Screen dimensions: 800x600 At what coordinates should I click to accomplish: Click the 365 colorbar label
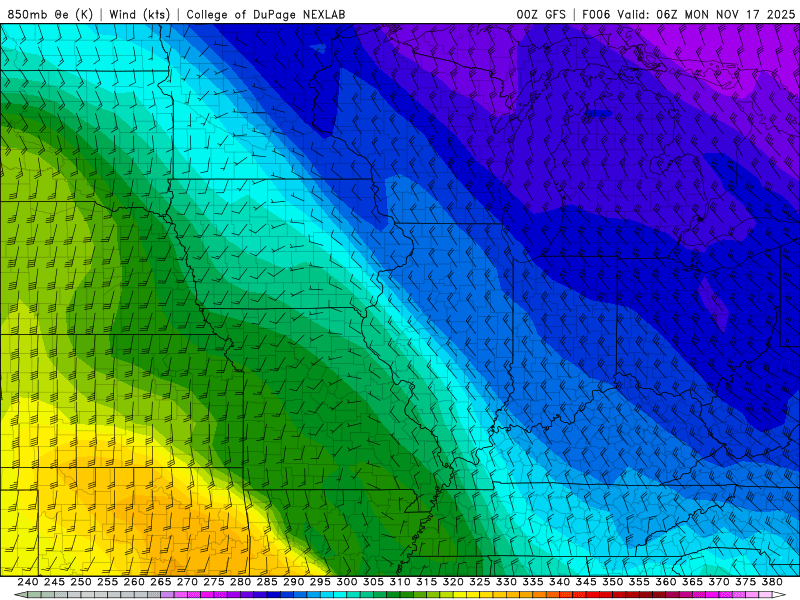point(692,582)
